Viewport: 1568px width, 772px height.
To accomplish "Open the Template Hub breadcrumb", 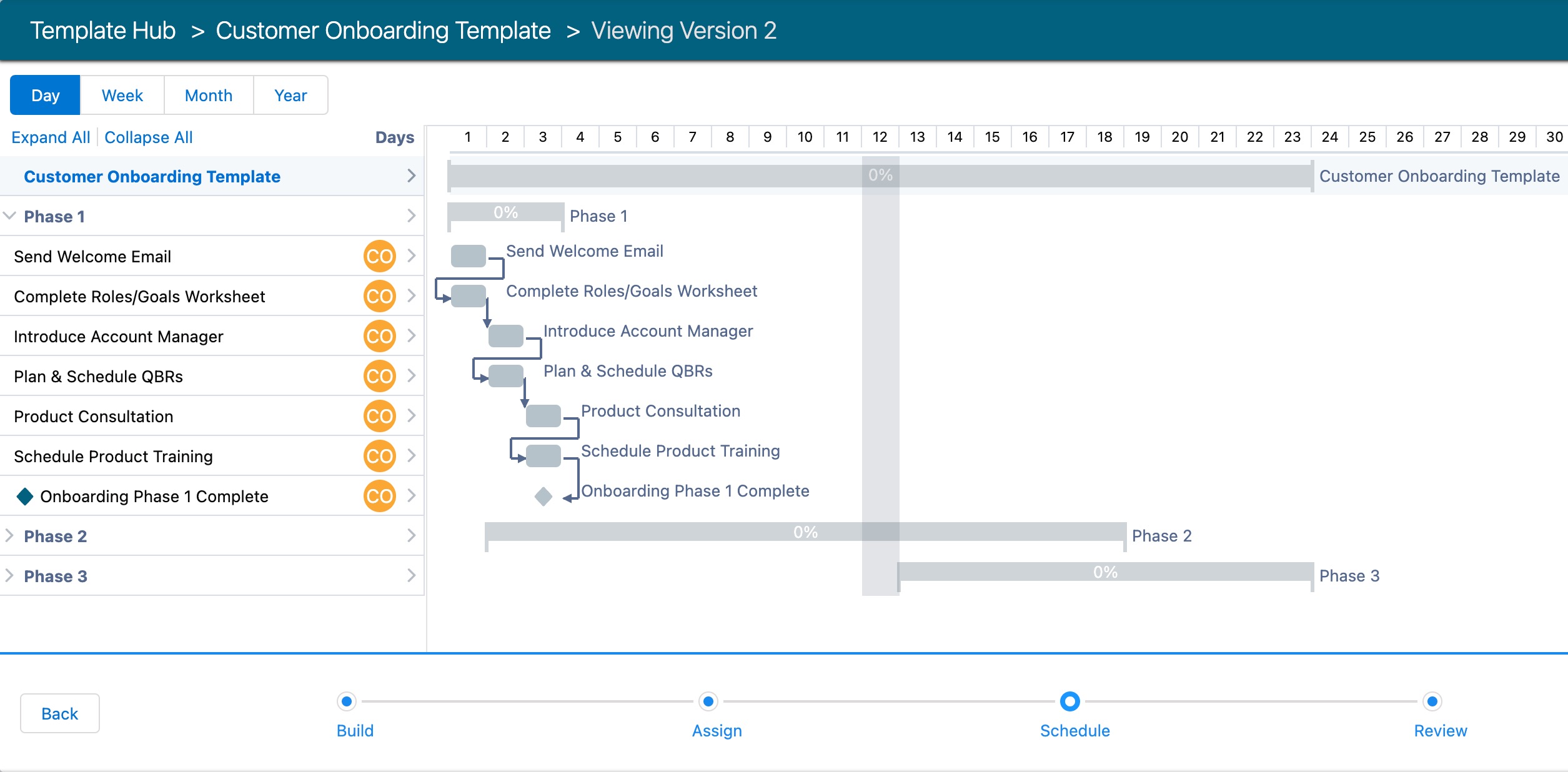I will [103, 30].
